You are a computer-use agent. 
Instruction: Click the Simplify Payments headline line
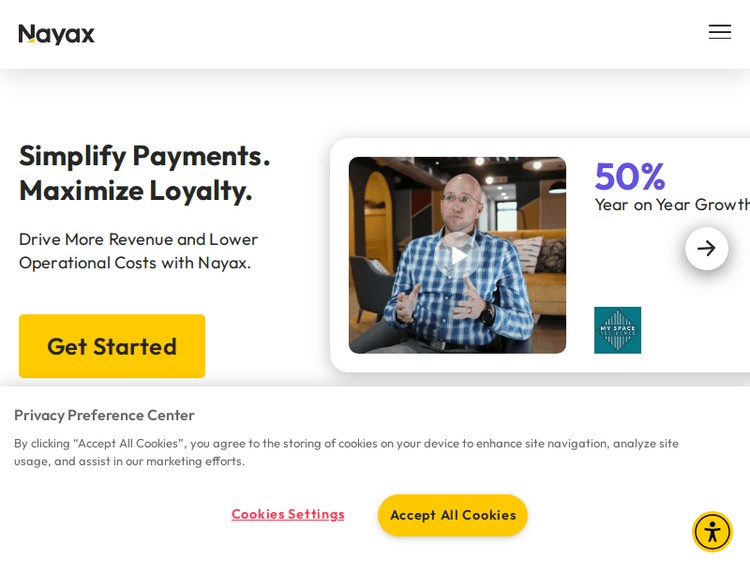pyautogui.click(x=144, y=155)
